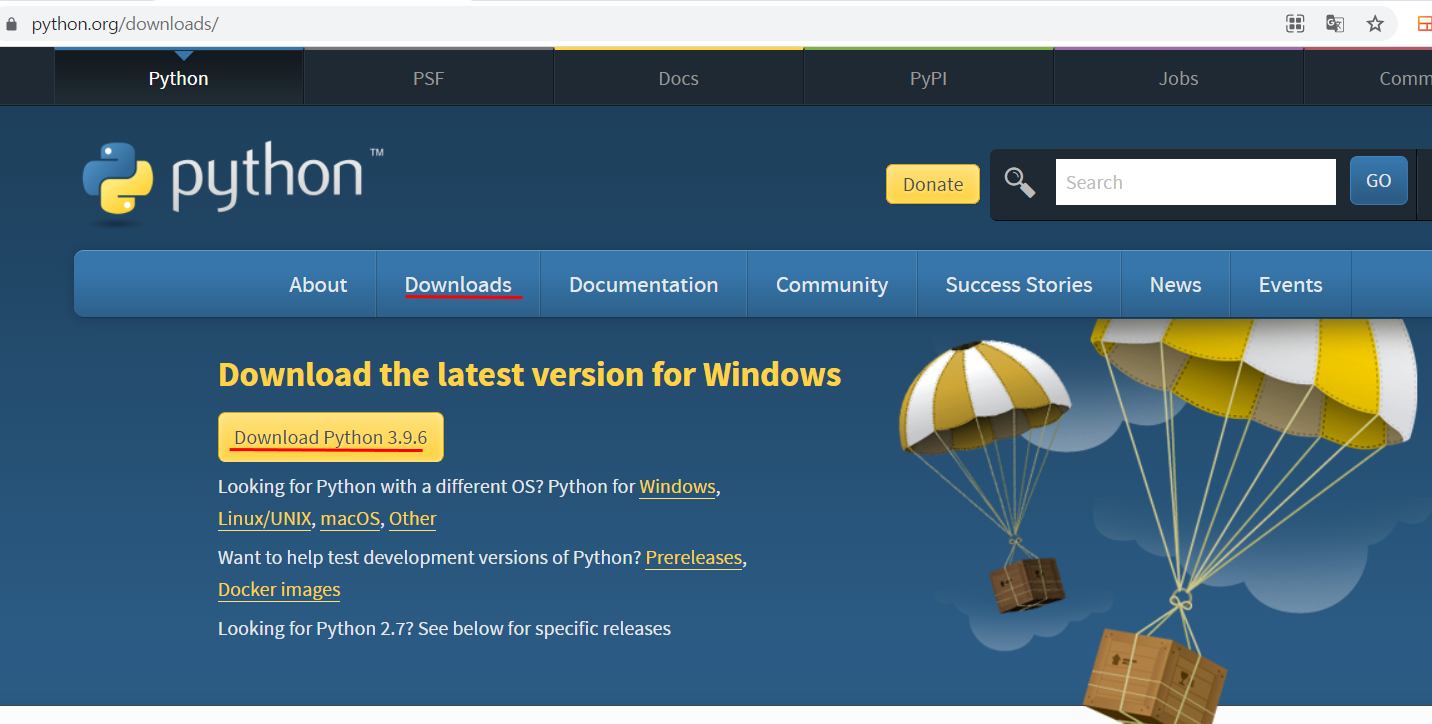This screenshot has height=724, width=1432.
Task: Open the Docker images link
Action: coord(279,590)
